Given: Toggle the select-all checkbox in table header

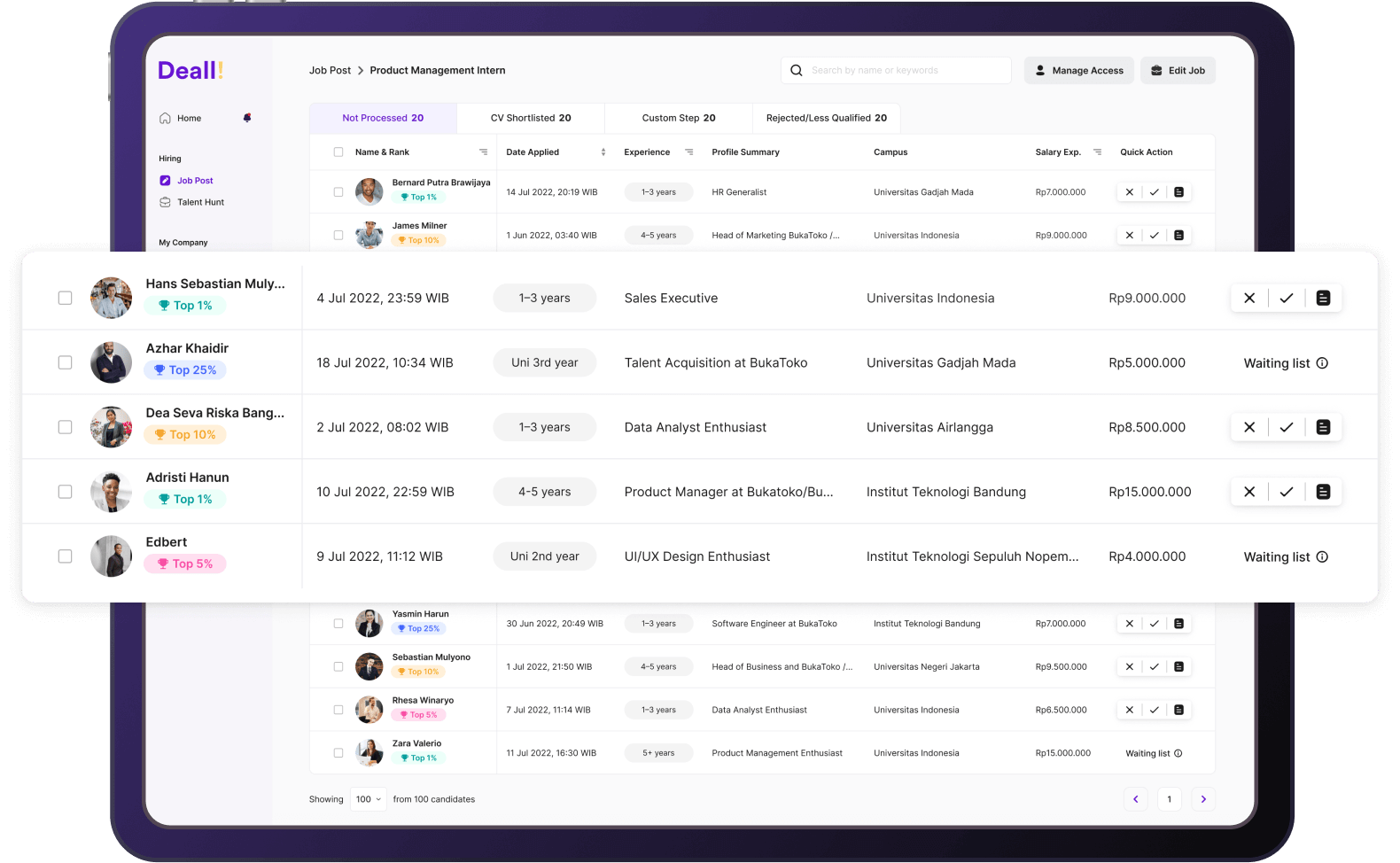Looking at the screenshot, I should [x=338, y=152].
